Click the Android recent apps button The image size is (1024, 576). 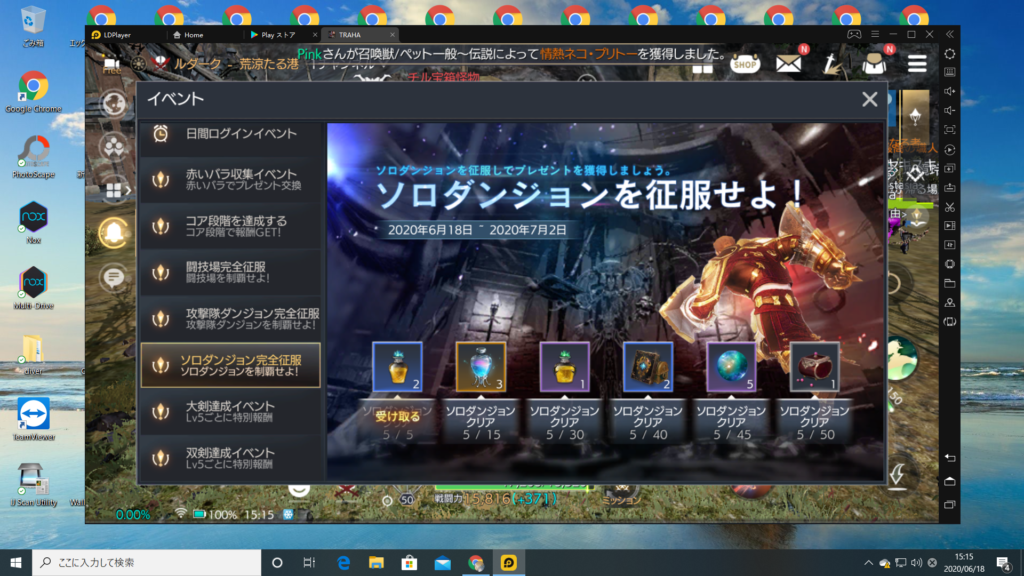coord(950,504)
